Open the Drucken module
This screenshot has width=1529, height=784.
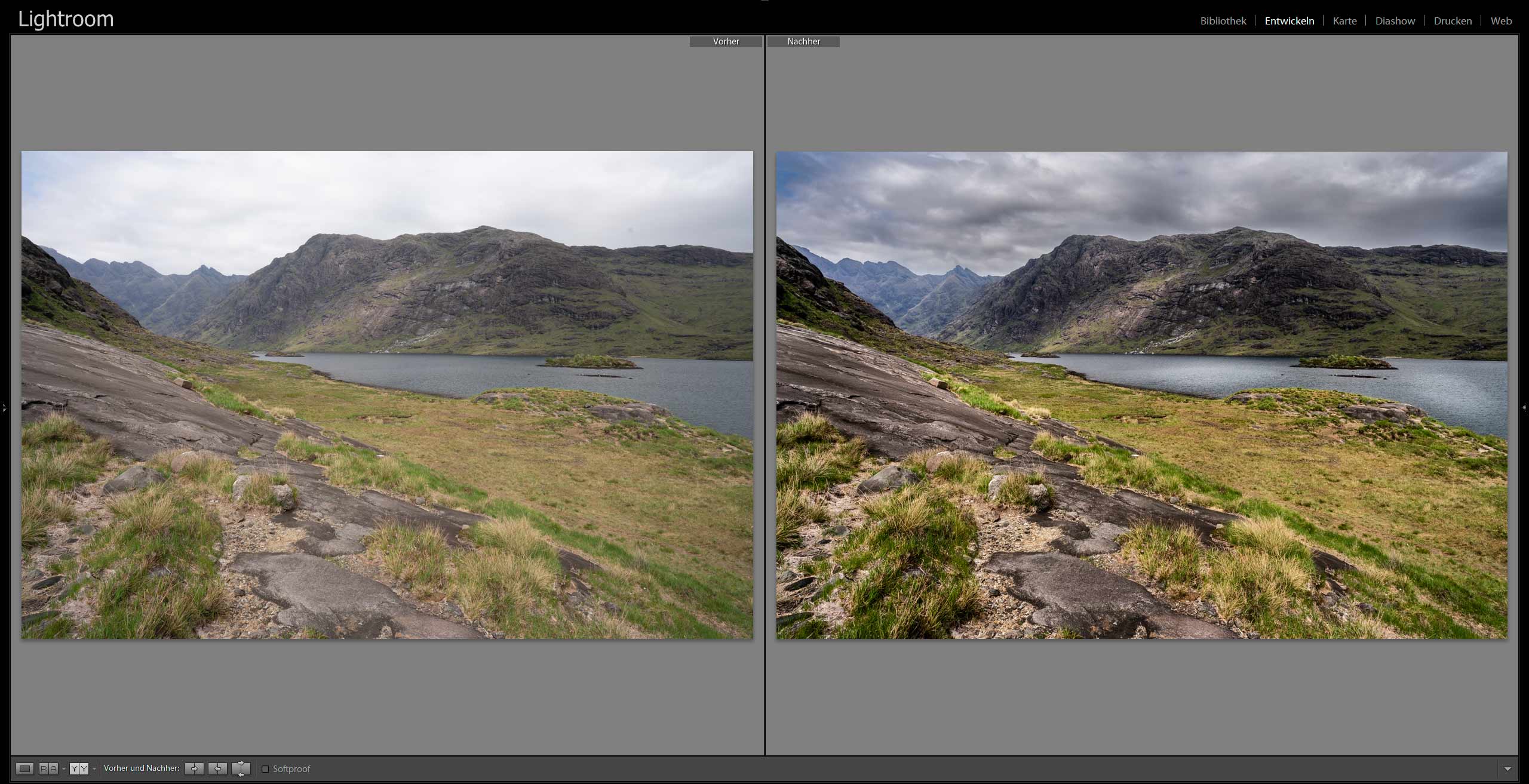[x=1453, y=21]
